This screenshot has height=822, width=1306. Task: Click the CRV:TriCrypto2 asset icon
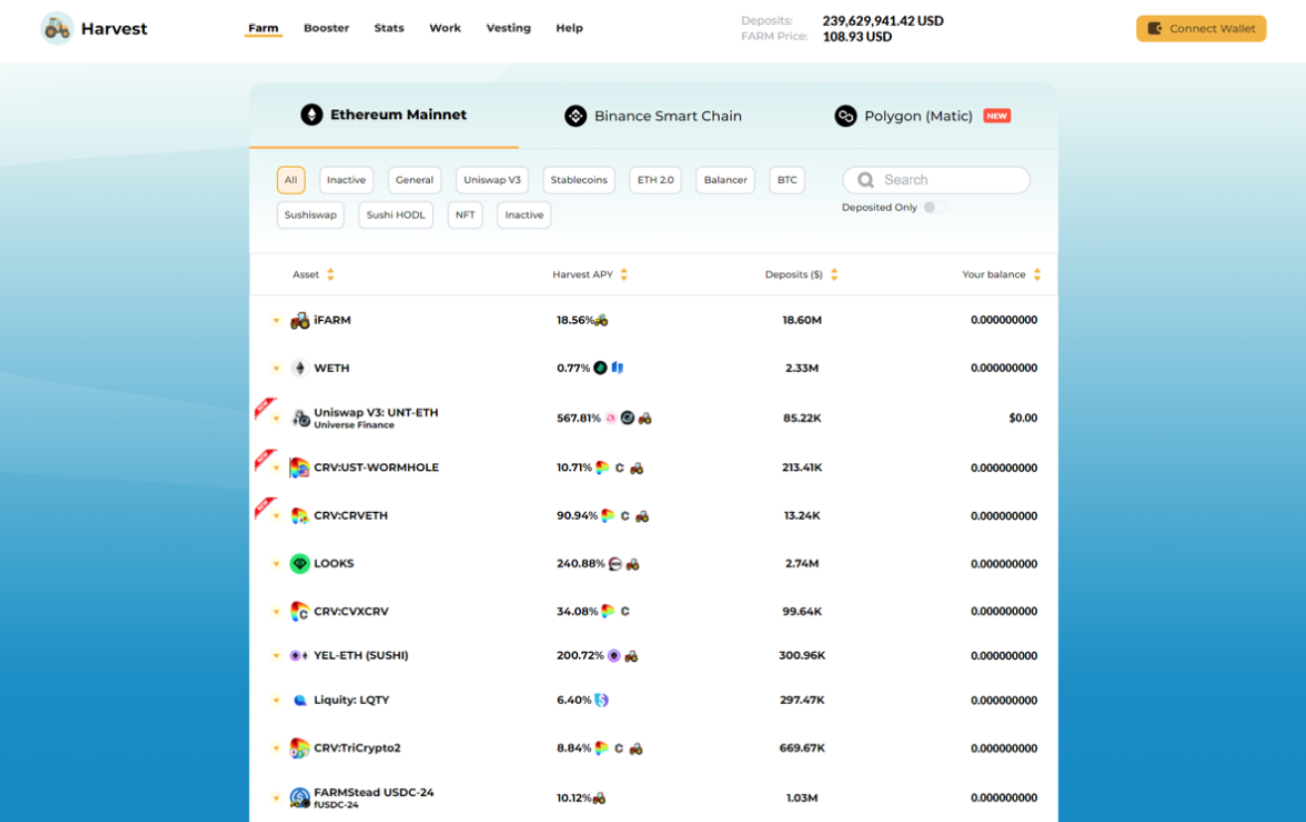pos(299,748)
